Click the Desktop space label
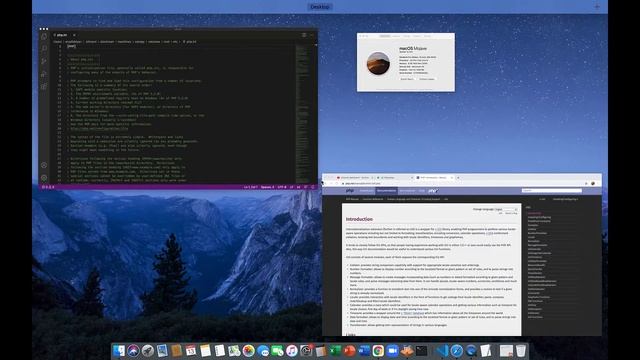640x360 pixels. tap(320, 7)
